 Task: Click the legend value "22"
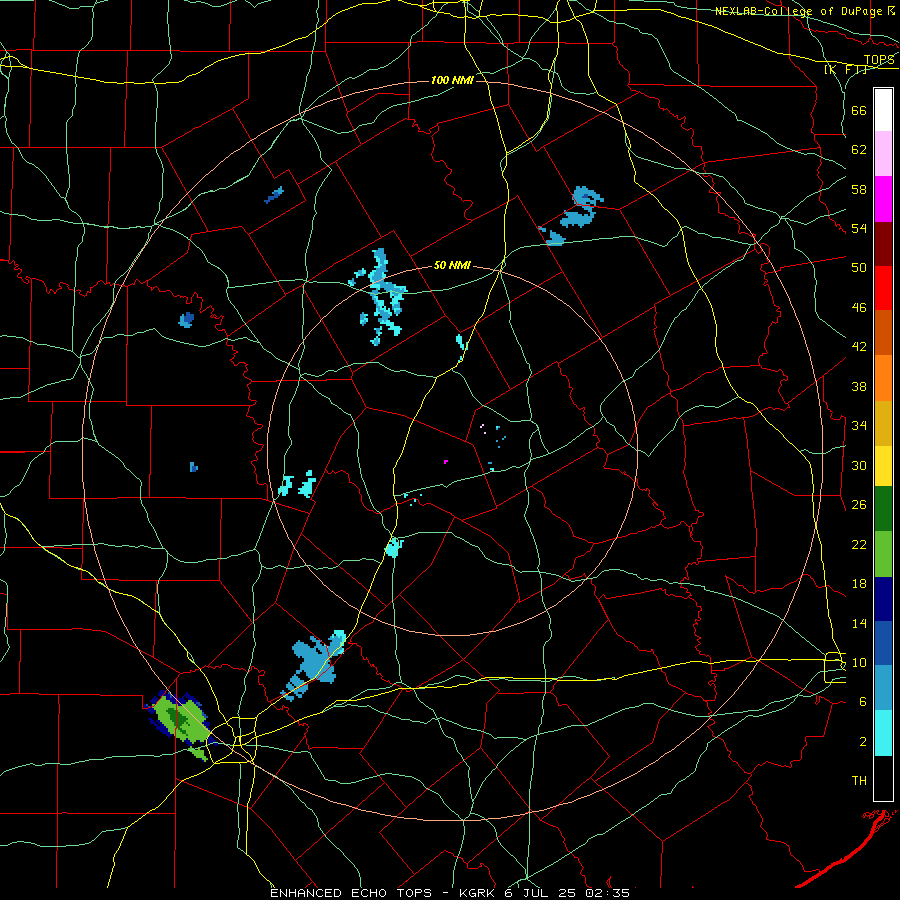pyautogui.click(x=859, y=544)
